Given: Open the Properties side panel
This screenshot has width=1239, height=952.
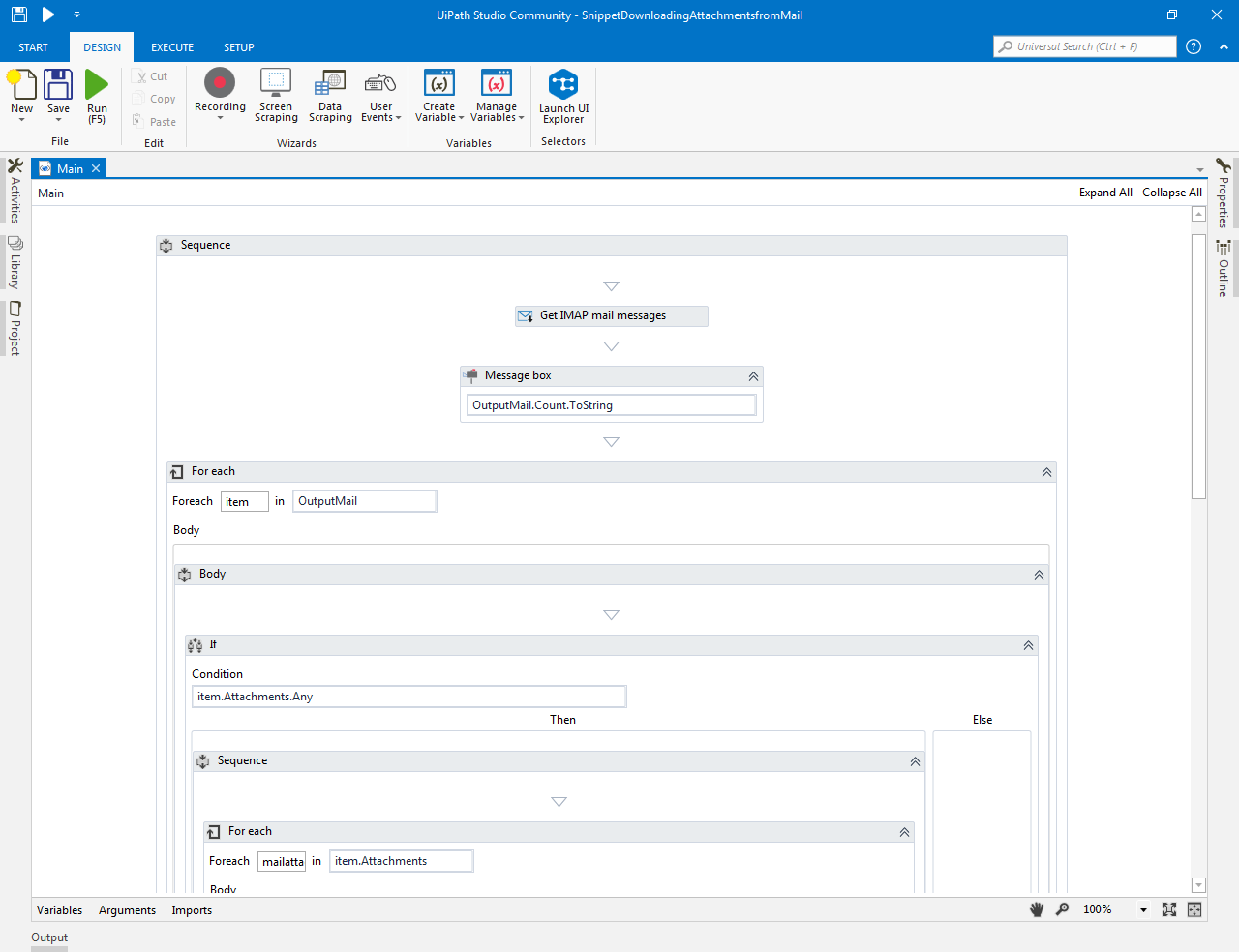Looking at the screenshot, I should (x=1224, y=193).
